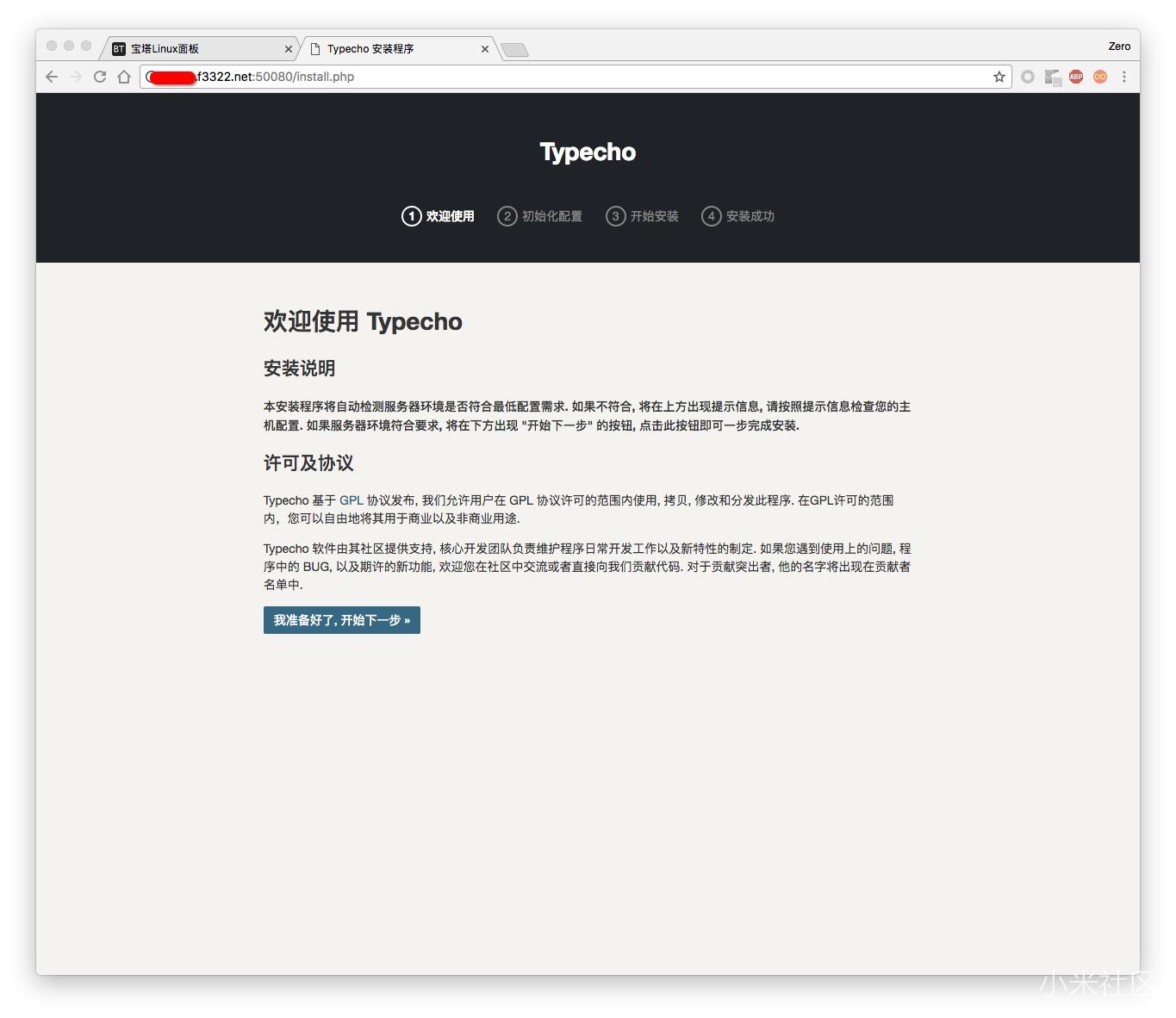Click the back navigation arrow
The height and width of the screenshot is (1018, 1176).
pos(52,77)
